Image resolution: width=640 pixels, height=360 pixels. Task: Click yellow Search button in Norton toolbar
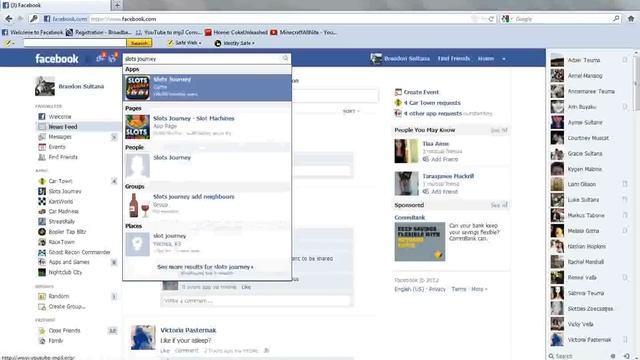[x=139, y=43]
